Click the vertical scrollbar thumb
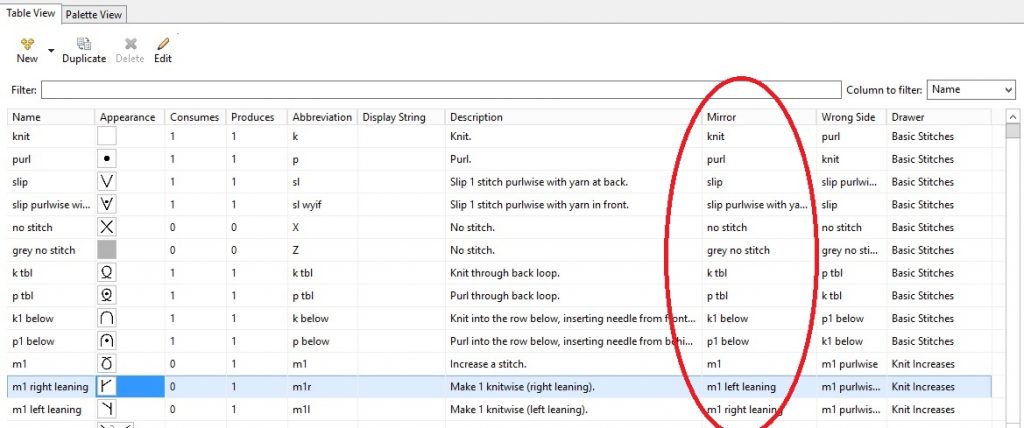 pyautogui.click(x=1013, y=131)
